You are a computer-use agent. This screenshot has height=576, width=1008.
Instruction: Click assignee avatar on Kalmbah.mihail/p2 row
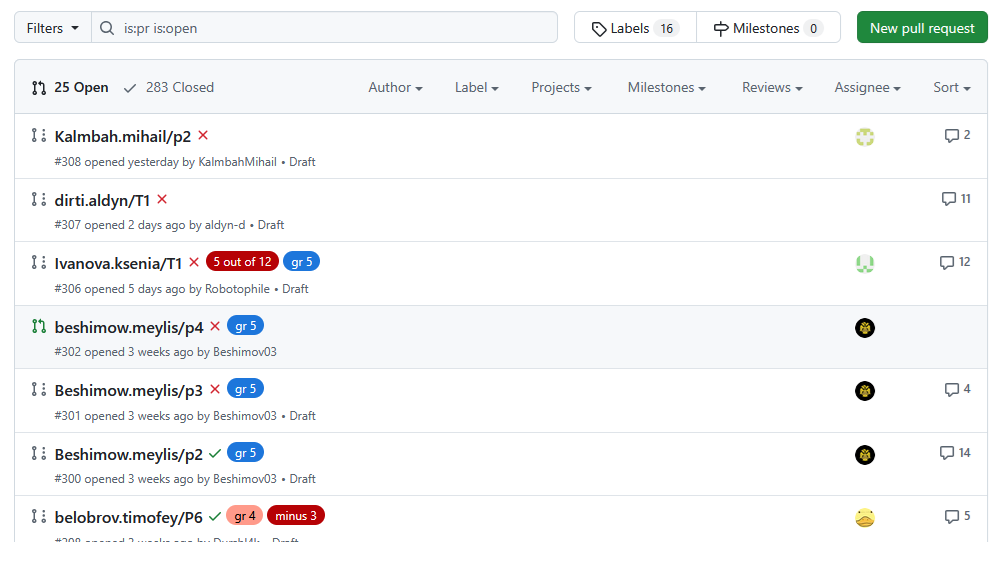(x=865, y=137)
